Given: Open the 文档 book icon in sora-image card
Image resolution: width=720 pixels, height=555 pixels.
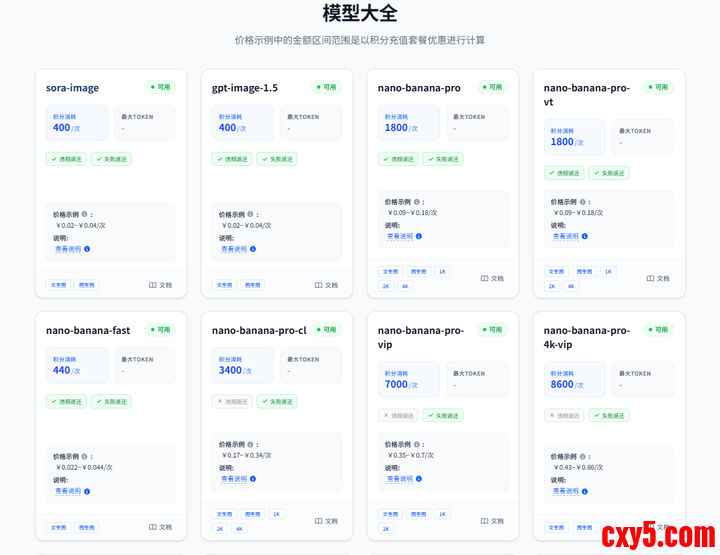Looking at the screenshot, I should point(153,285).
